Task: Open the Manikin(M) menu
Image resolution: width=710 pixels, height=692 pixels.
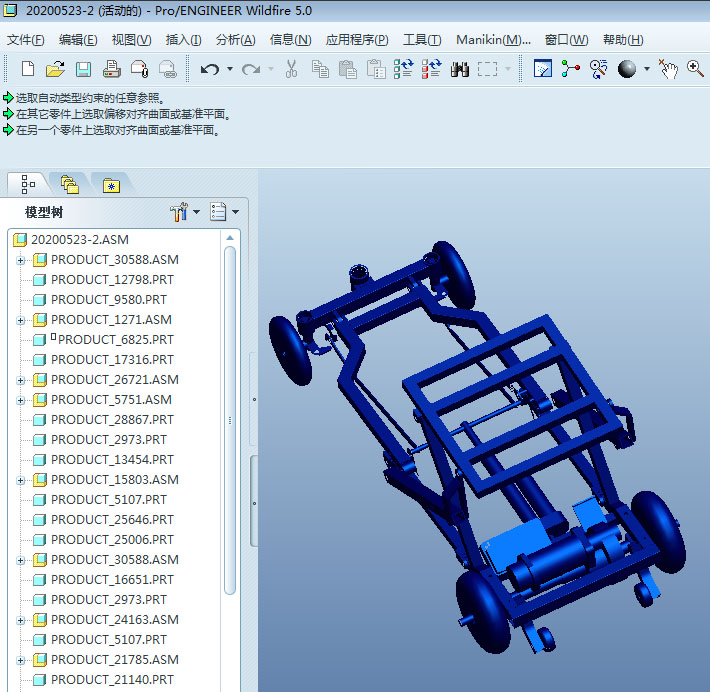Action: (493, 40)
